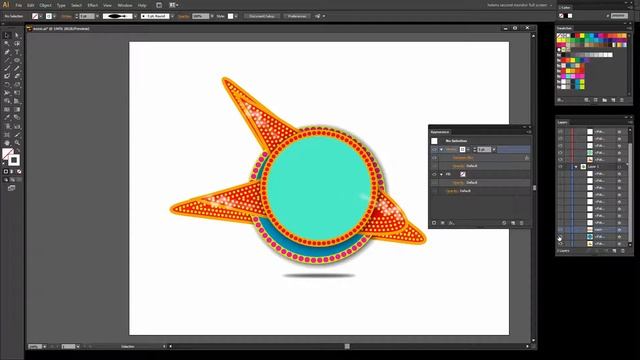640x360 pixels.
Task: Select the Type tool
Action: point(17,52)
